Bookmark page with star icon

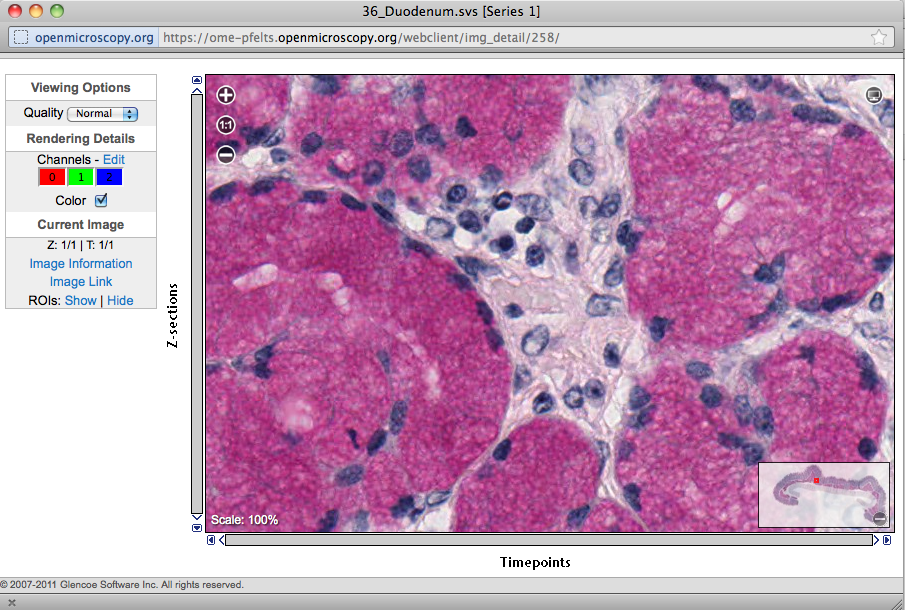879,38
